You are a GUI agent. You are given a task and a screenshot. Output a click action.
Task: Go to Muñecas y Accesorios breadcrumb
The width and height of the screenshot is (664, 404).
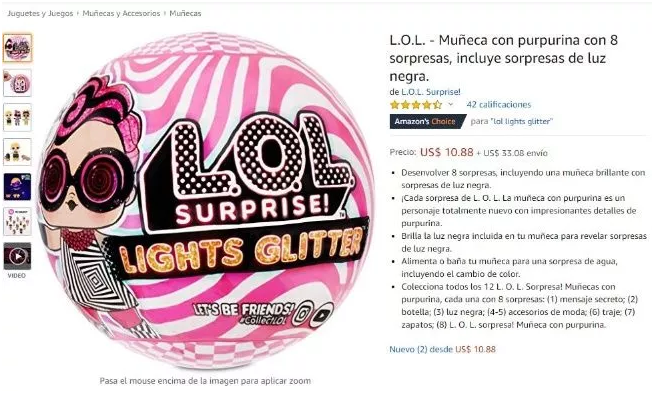tap(121, 14)
